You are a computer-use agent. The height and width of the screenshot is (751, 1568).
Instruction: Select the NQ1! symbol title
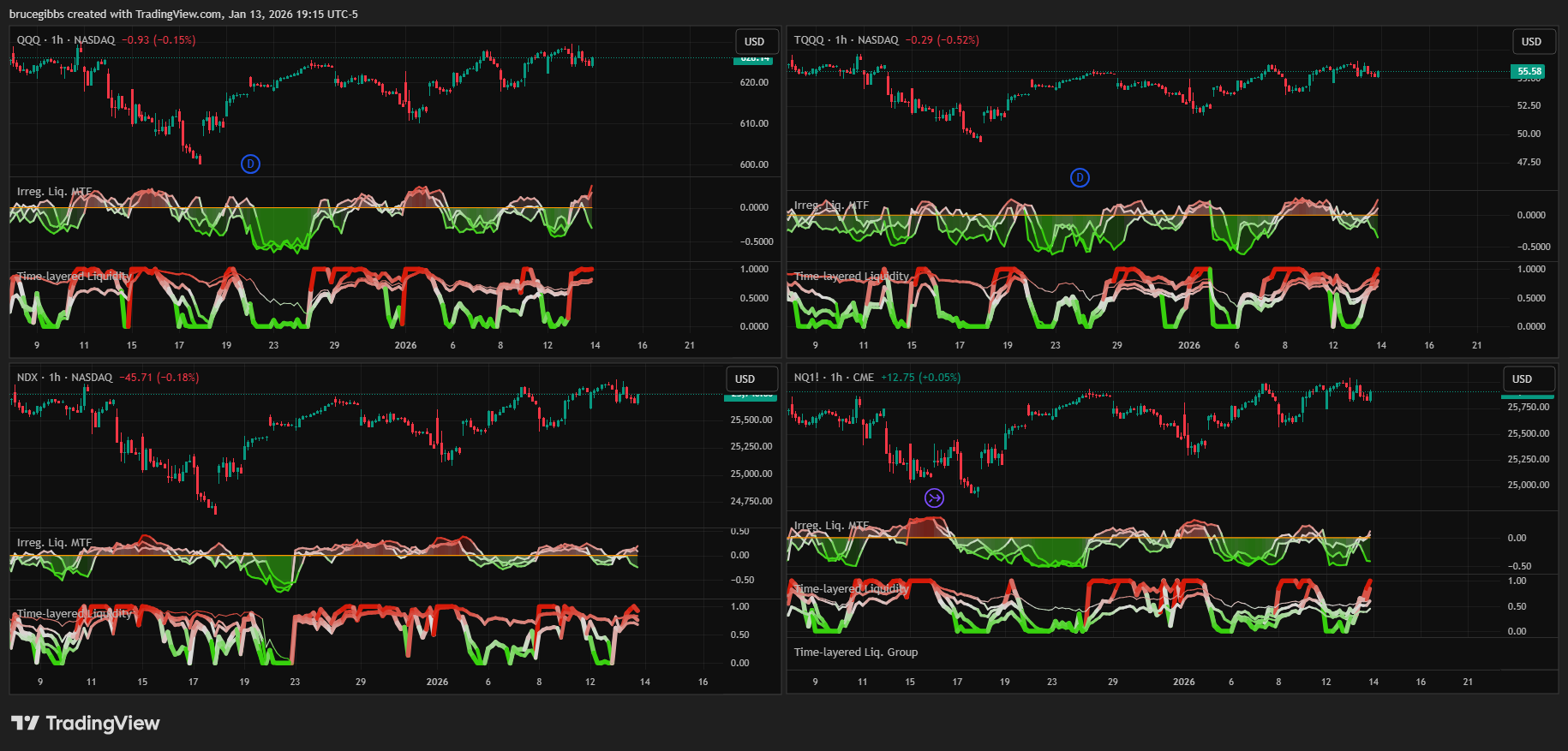tap(807, 378)
